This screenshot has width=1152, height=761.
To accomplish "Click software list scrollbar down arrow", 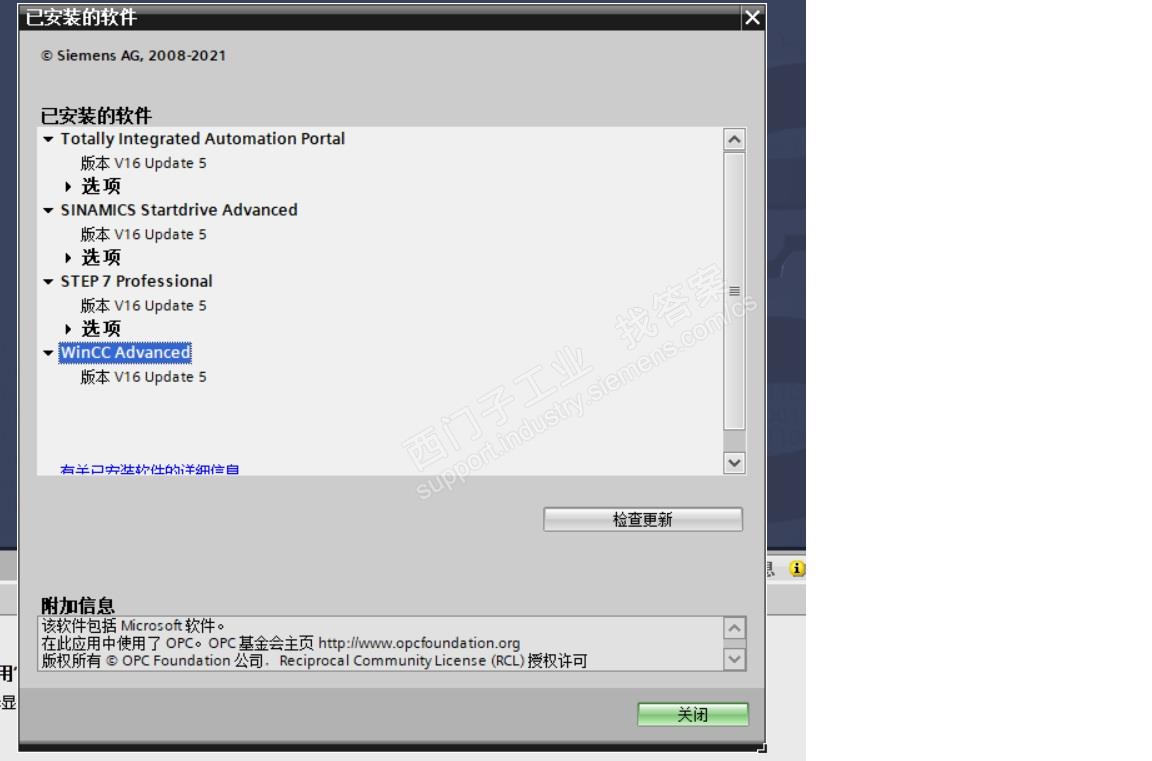I will [734, 463].
